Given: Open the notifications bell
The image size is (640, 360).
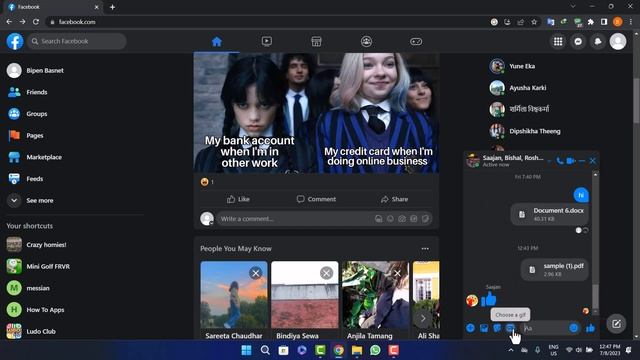Looking at the screenshot, I should pos(598,41).
